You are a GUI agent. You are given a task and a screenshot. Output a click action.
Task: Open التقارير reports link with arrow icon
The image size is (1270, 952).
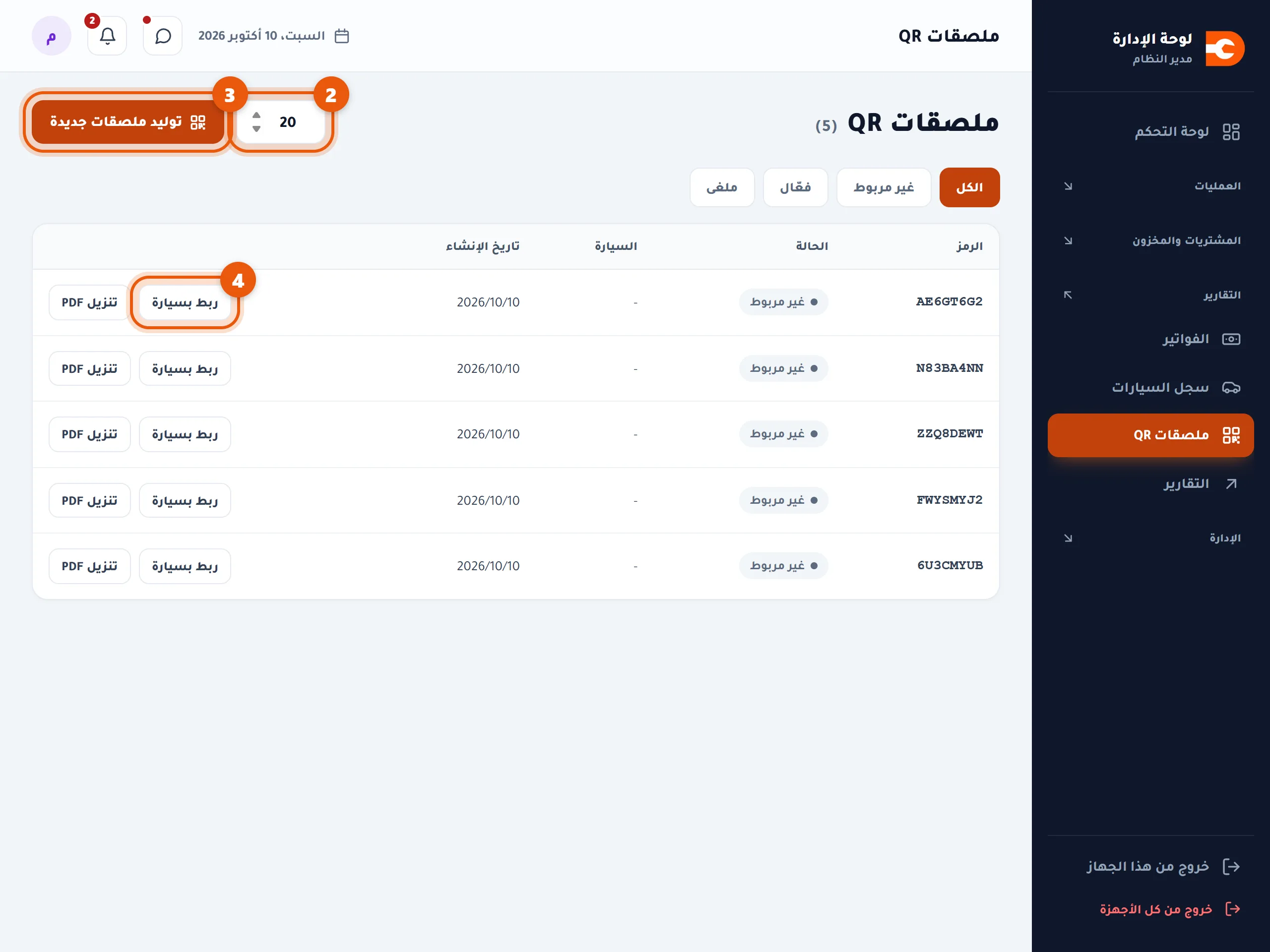1150,484
